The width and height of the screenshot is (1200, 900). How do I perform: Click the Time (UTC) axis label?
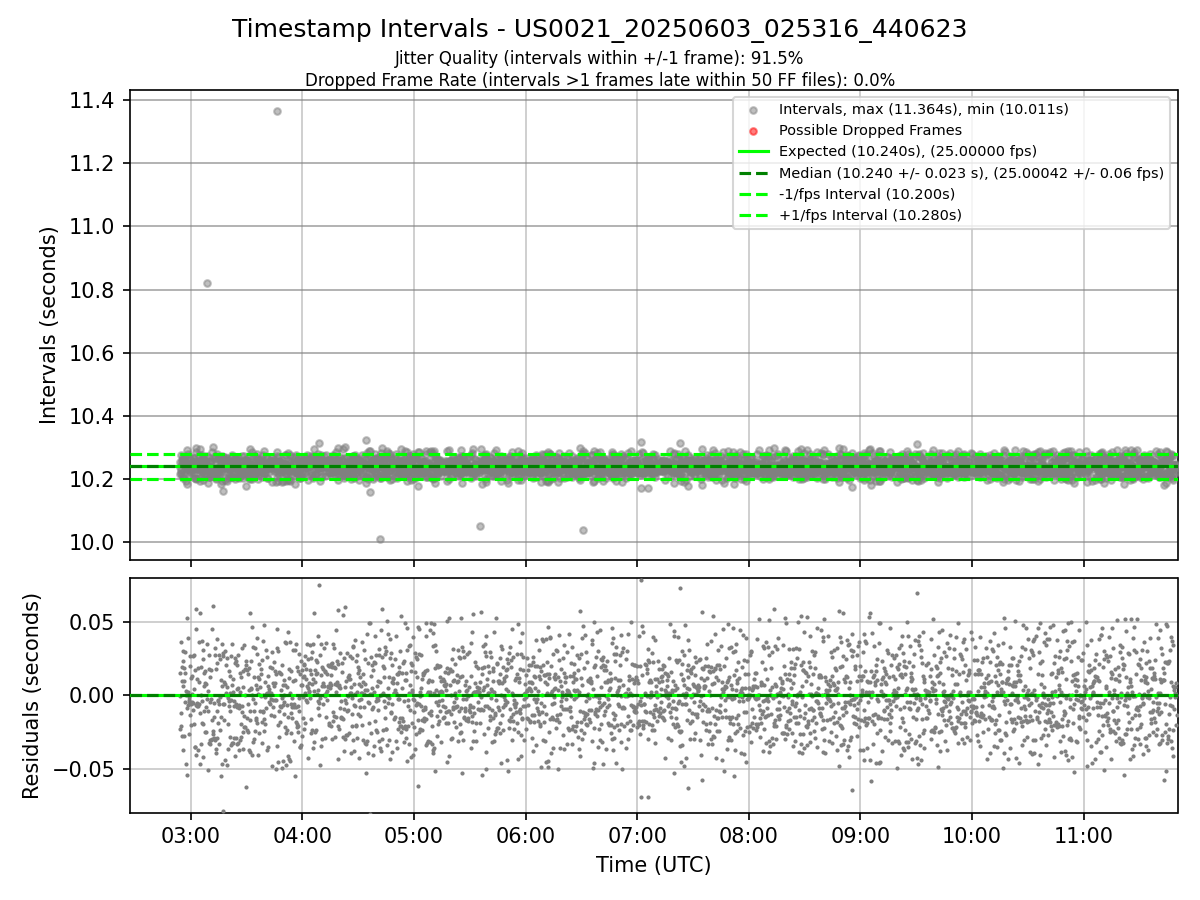click(654, 865)
